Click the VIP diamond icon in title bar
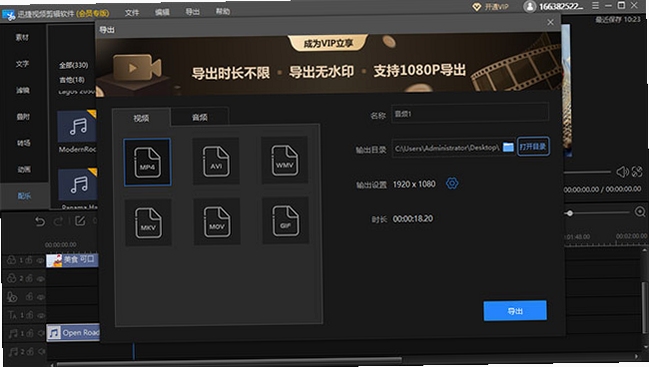This screenshot has height=367, width=649. coord(477,7)
